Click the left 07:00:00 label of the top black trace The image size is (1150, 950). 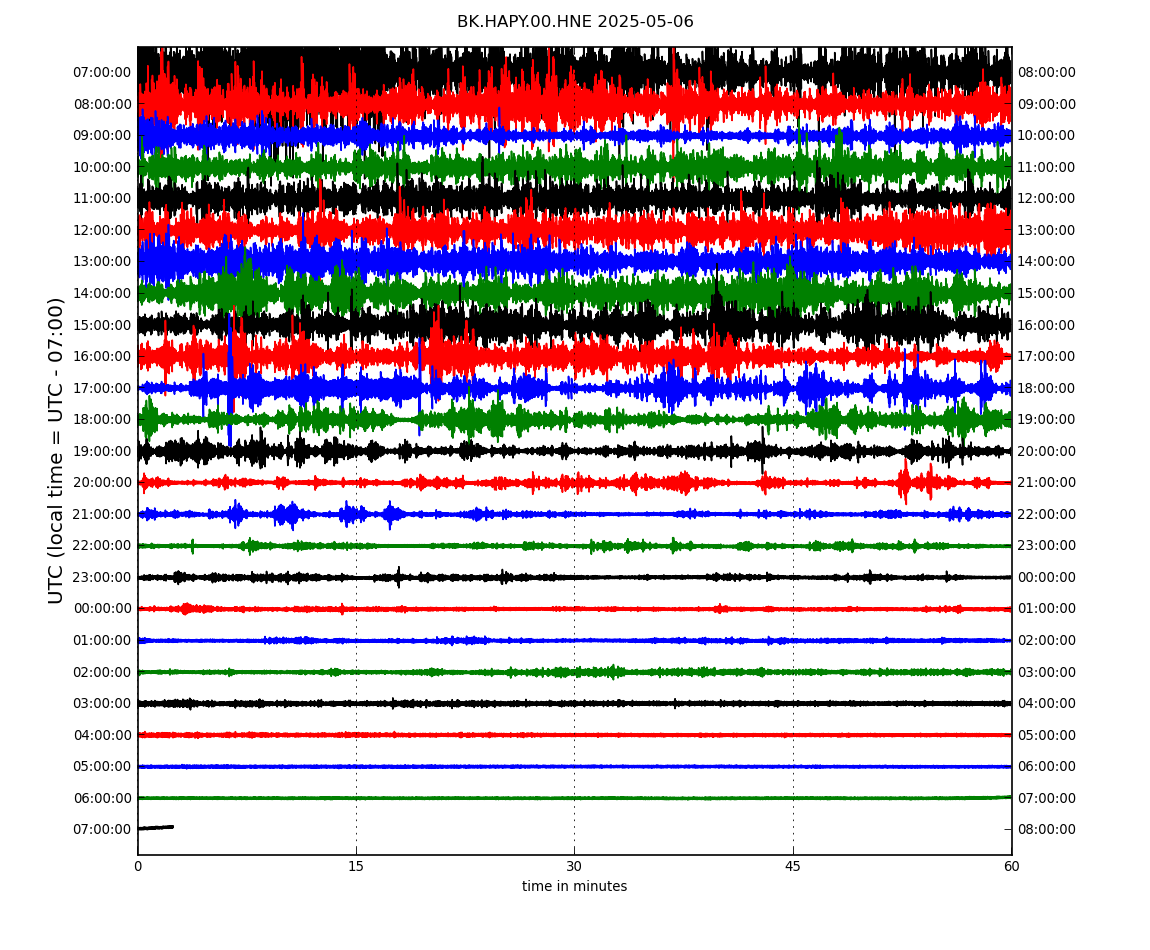point(102,72)
